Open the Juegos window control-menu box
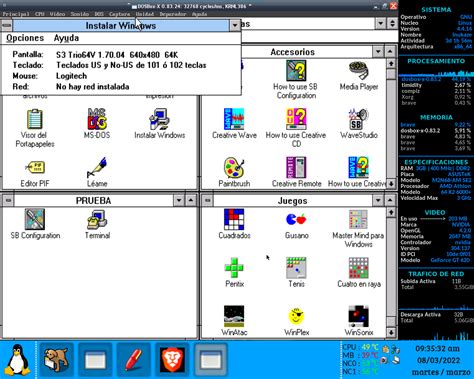 [x=207, y=201]
